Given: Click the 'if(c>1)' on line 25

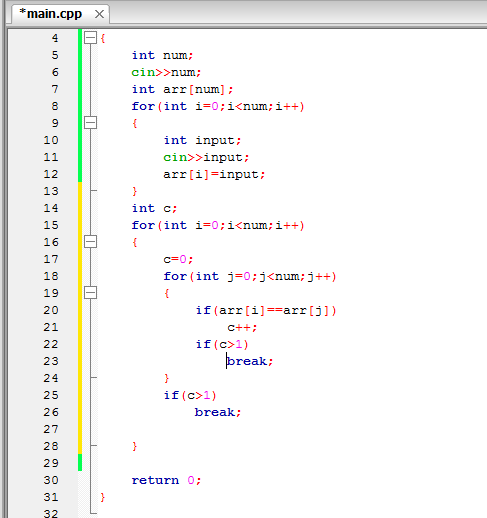Looking at the screenshot, I should pos(190,395).
